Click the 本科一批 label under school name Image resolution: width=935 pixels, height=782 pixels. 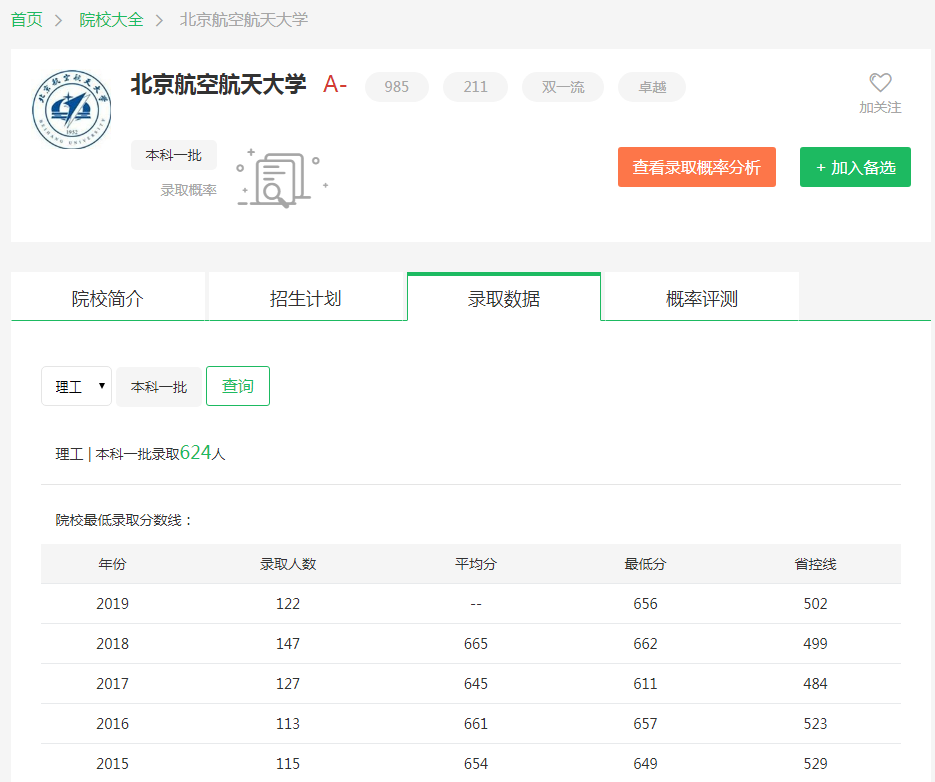[174, 155]
